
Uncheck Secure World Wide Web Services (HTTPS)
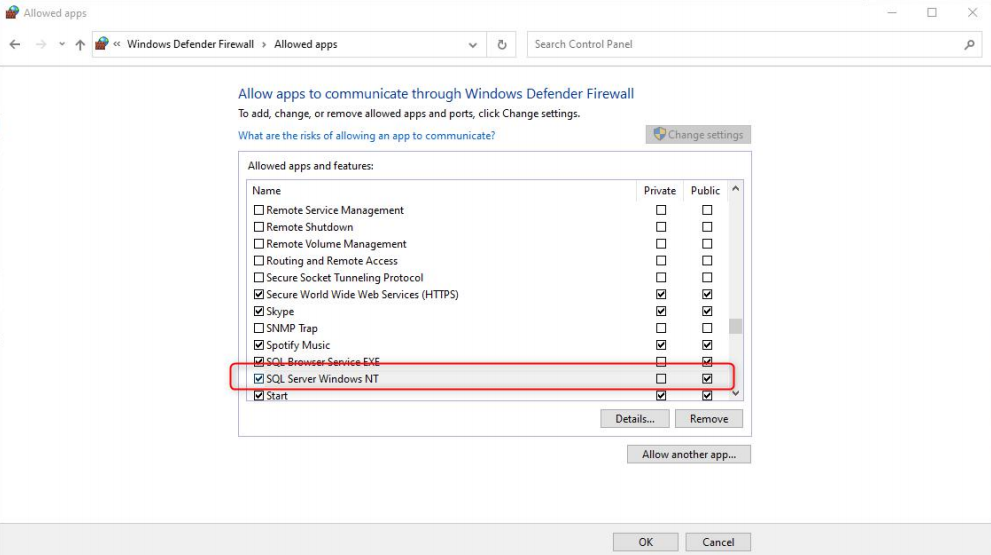258,295
